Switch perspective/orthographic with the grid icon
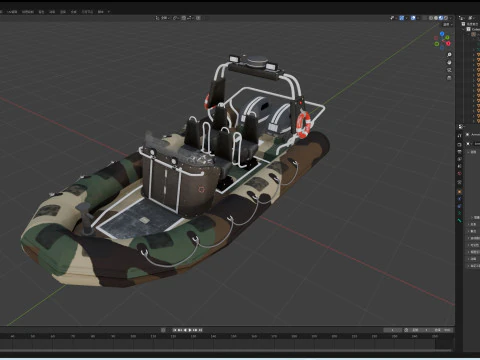Screen dimensions: 480x360 click(449, 78)
